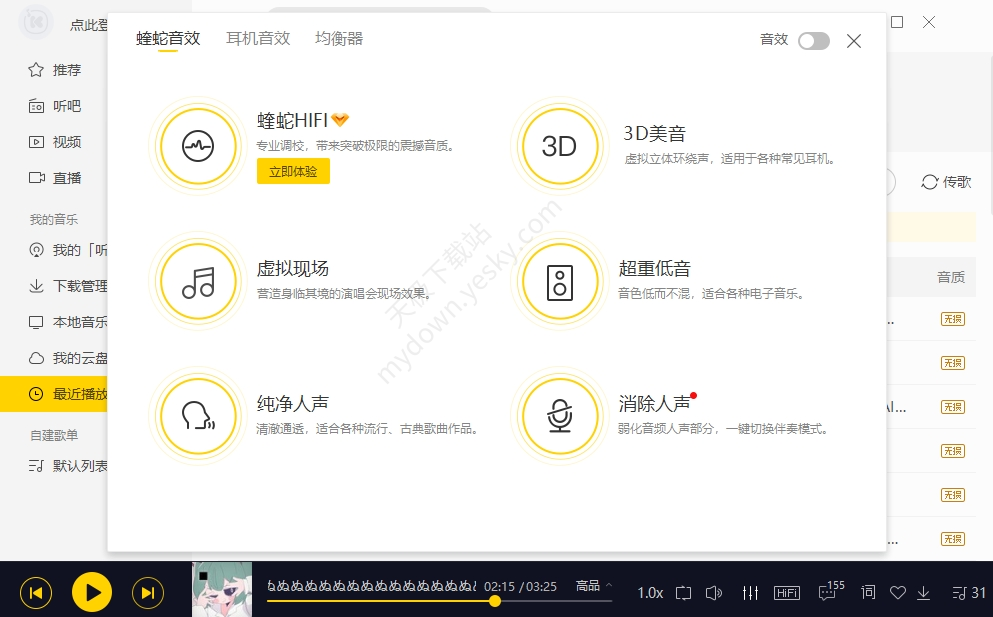Select the 3D美音 sound effect icon

tap(560, 146)
